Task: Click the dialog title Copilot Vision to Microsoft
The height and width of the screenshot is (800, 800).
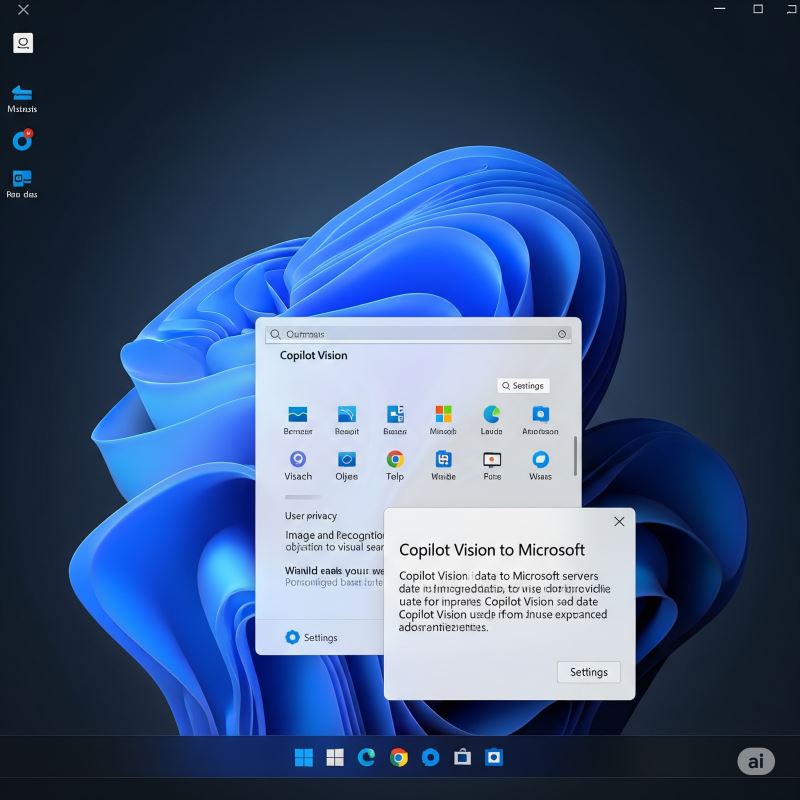Action: [492, 550]
